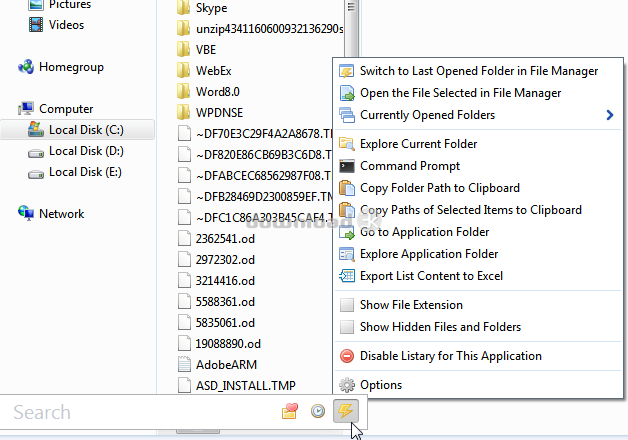Click the Listary recent history clock icon

pyautogui.click(x=318, y=411)
